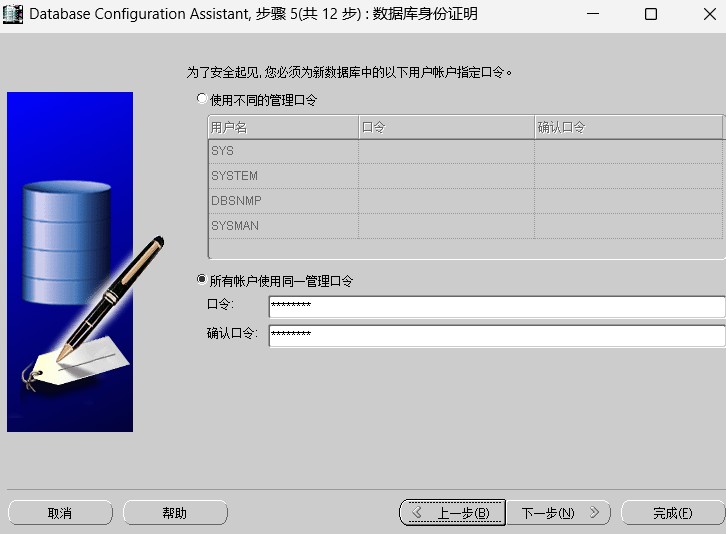Click the 完成(F) finish button
The width and height of the screenshot is (726, 534).
coord(673,513)
